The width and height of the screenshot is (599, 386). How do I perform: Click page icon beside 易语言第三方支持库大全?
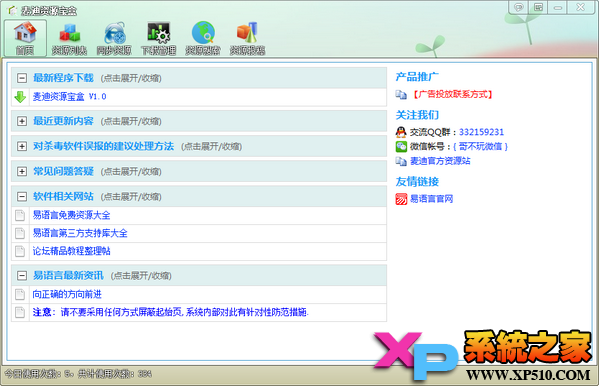(x=20, y=233)
